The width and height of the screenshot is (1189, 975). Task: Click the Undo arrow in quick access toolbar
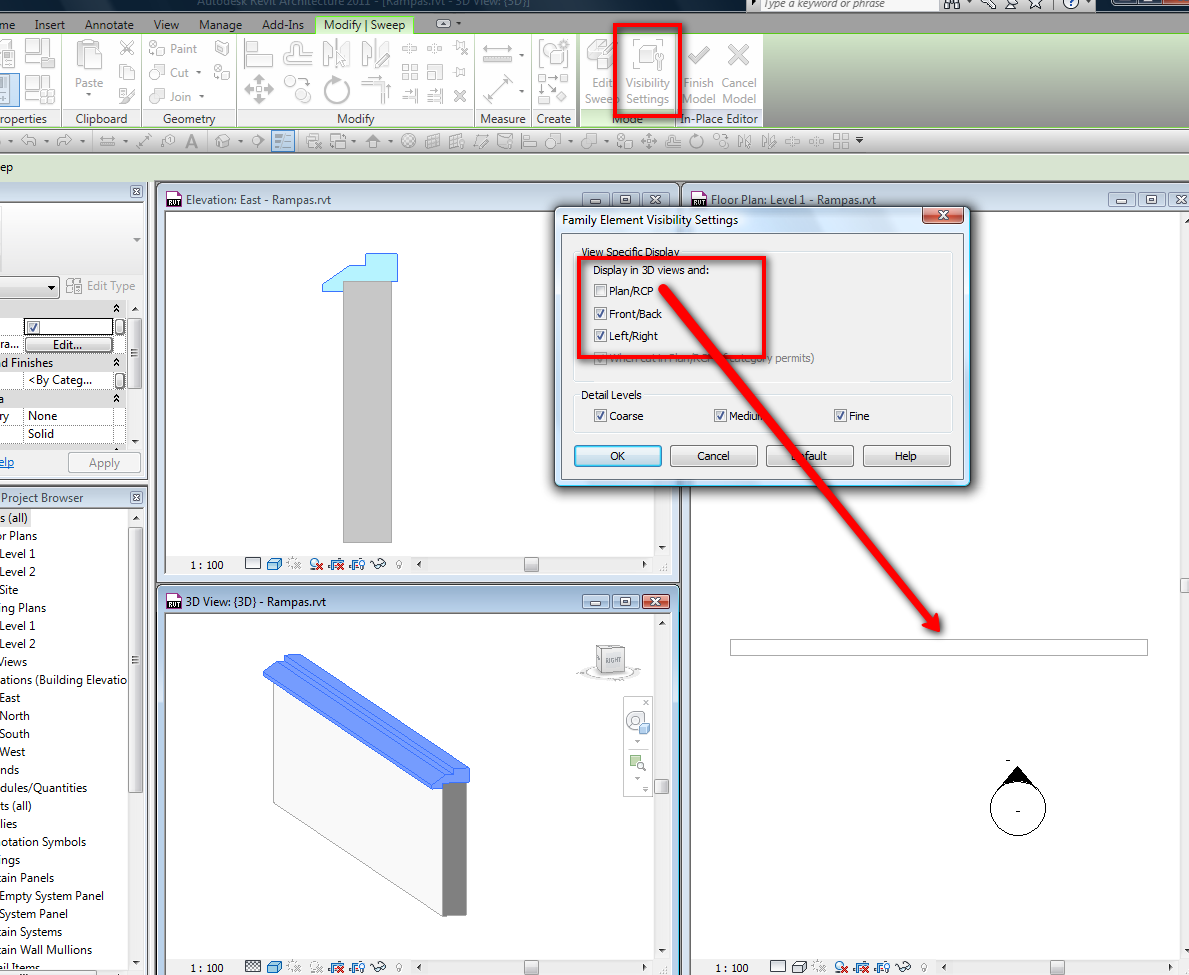[x=29, y=140]
